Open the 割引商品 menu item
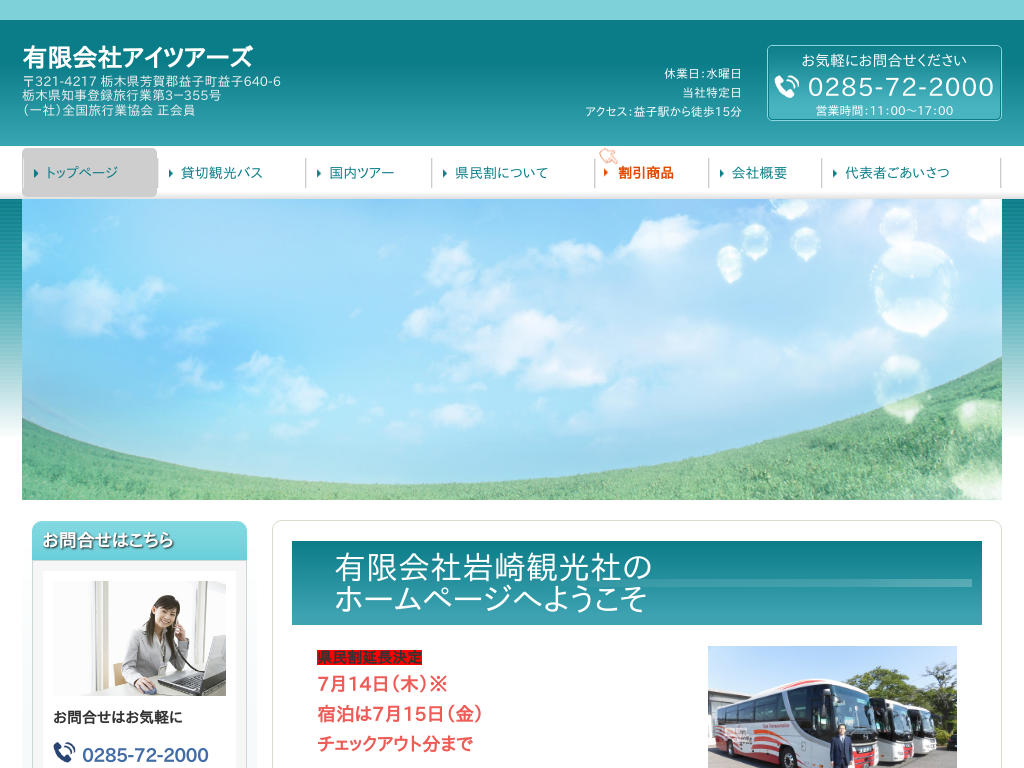Image resolution: width=1024 pixels, height=768 pixels. point(645,173)
